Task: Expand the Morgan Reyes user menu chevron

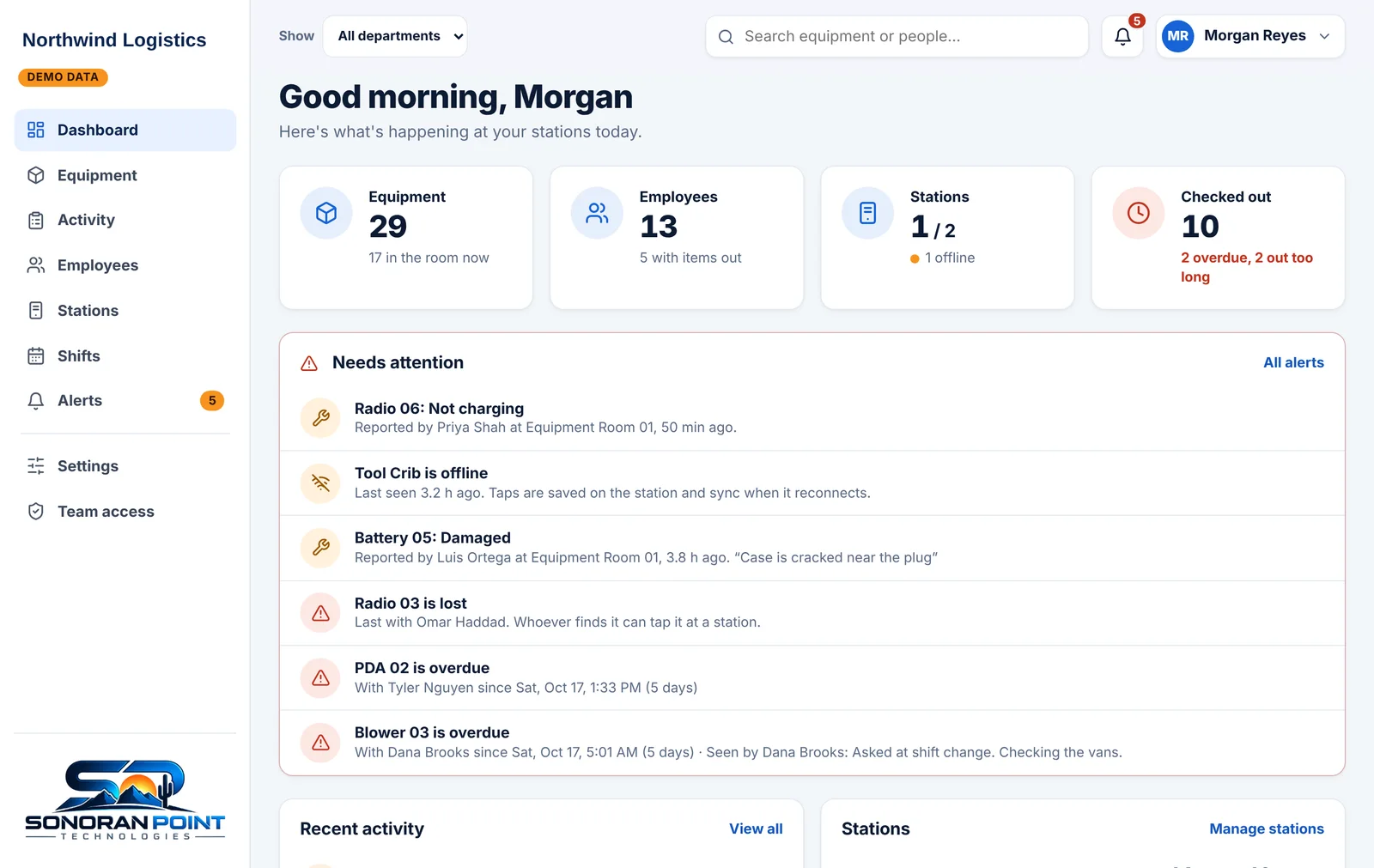Action: 1324,36
